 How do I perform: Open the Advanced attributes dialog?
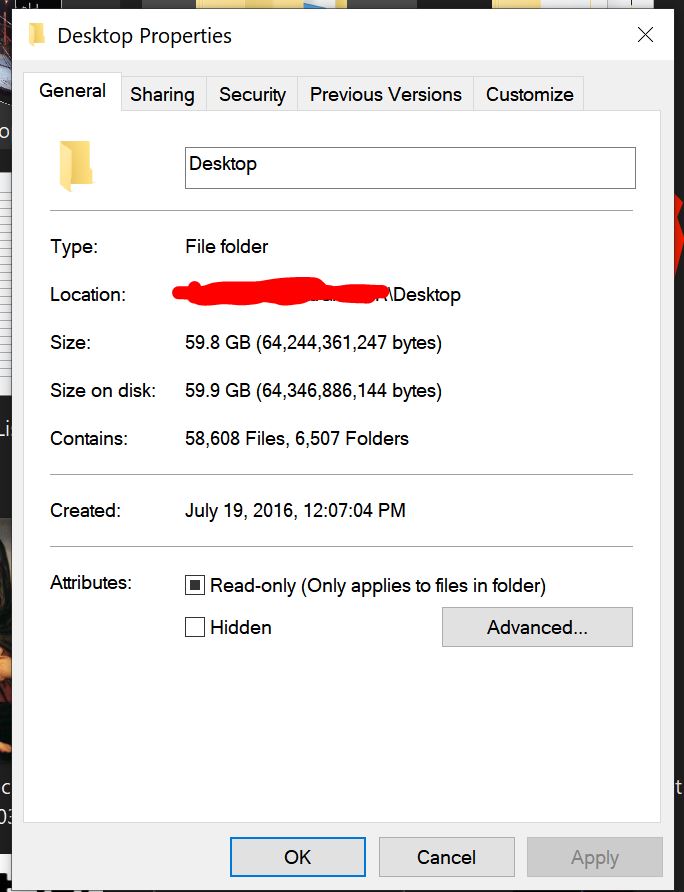(x=537, y=627)
